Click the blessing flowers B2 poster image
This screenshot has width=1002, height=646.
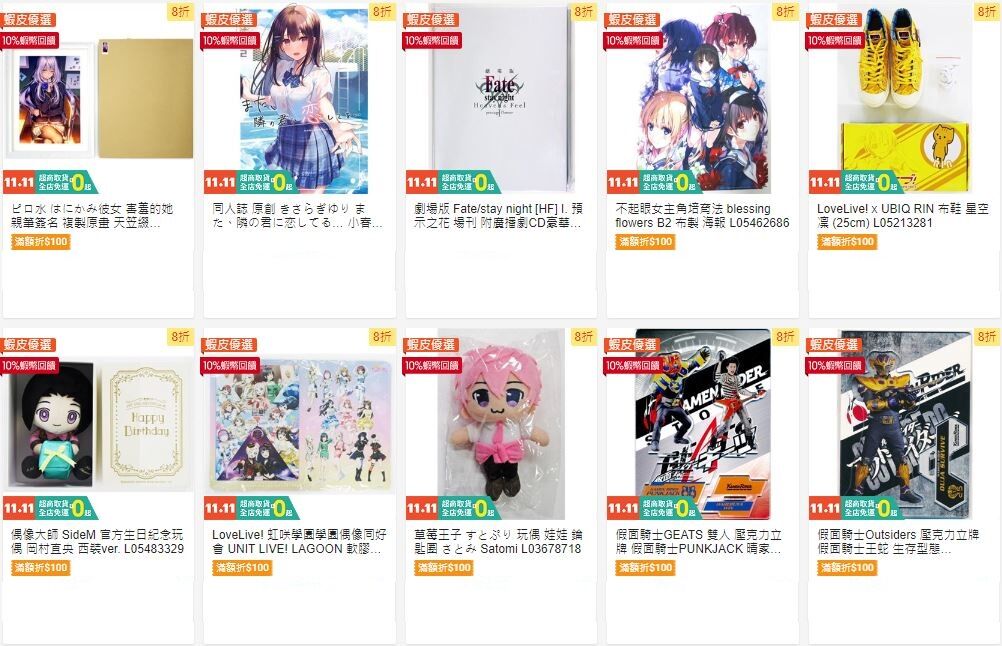click(702, 98)
